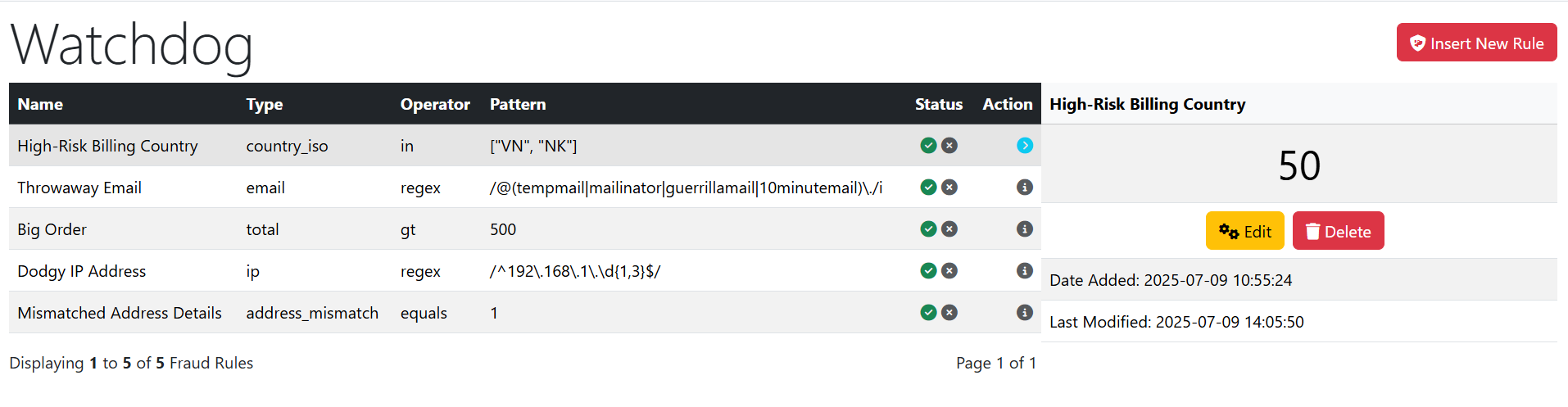Disable Throwaway Email rule with grey X
Screen dimensions: 1568x407
pyautogui.click(x=949, y=188)
